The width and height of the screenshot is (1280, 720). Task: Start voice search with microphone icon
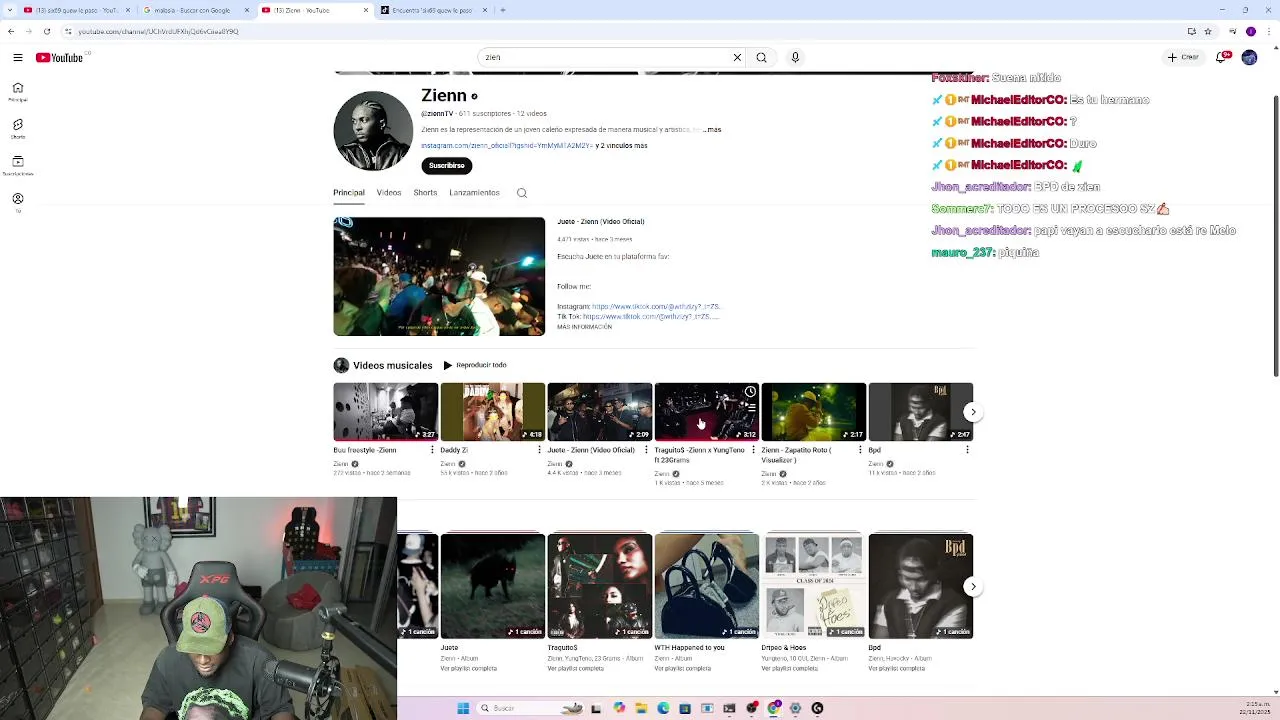795,57
